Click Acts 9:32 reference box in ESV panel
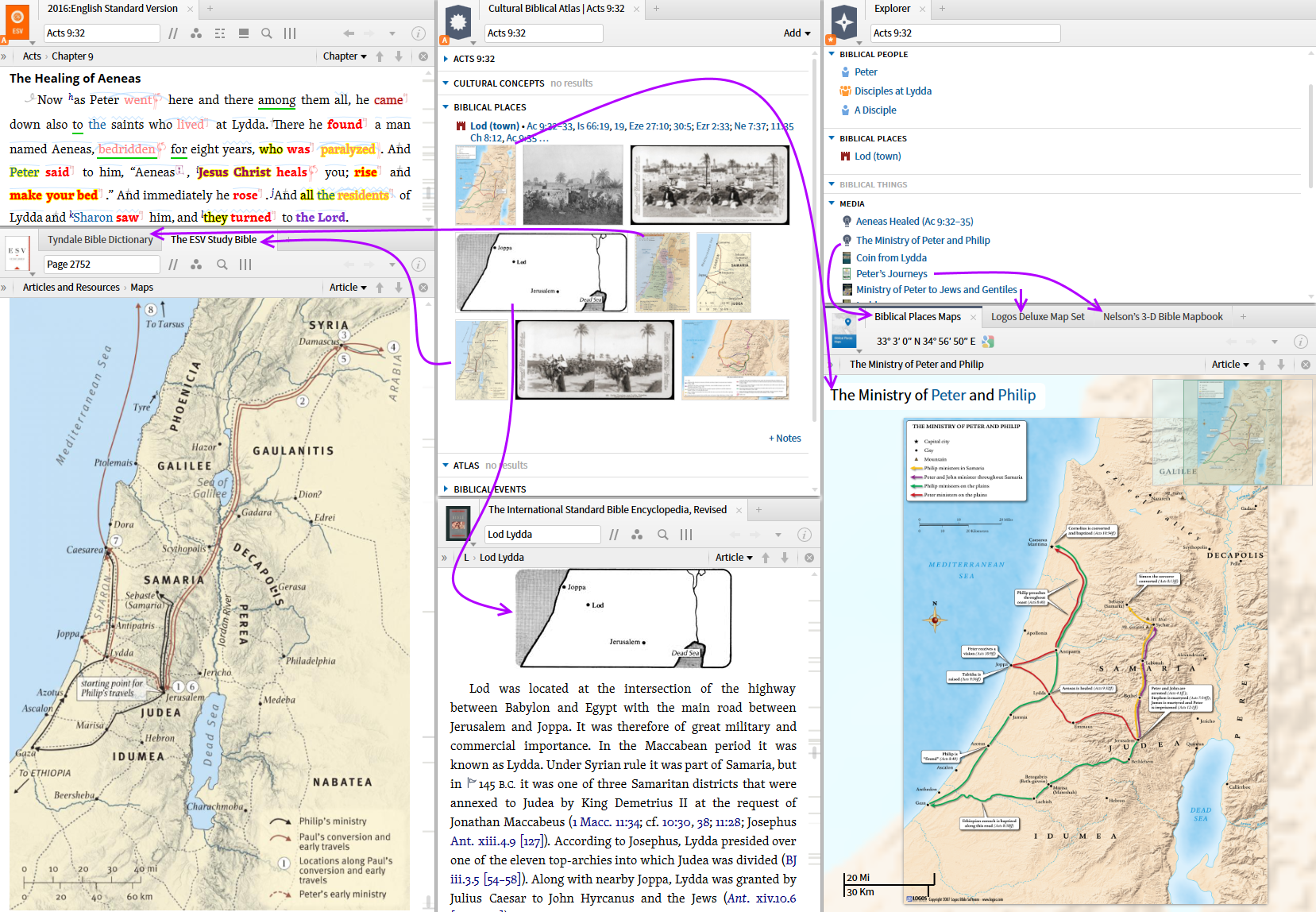 [102, 33]
